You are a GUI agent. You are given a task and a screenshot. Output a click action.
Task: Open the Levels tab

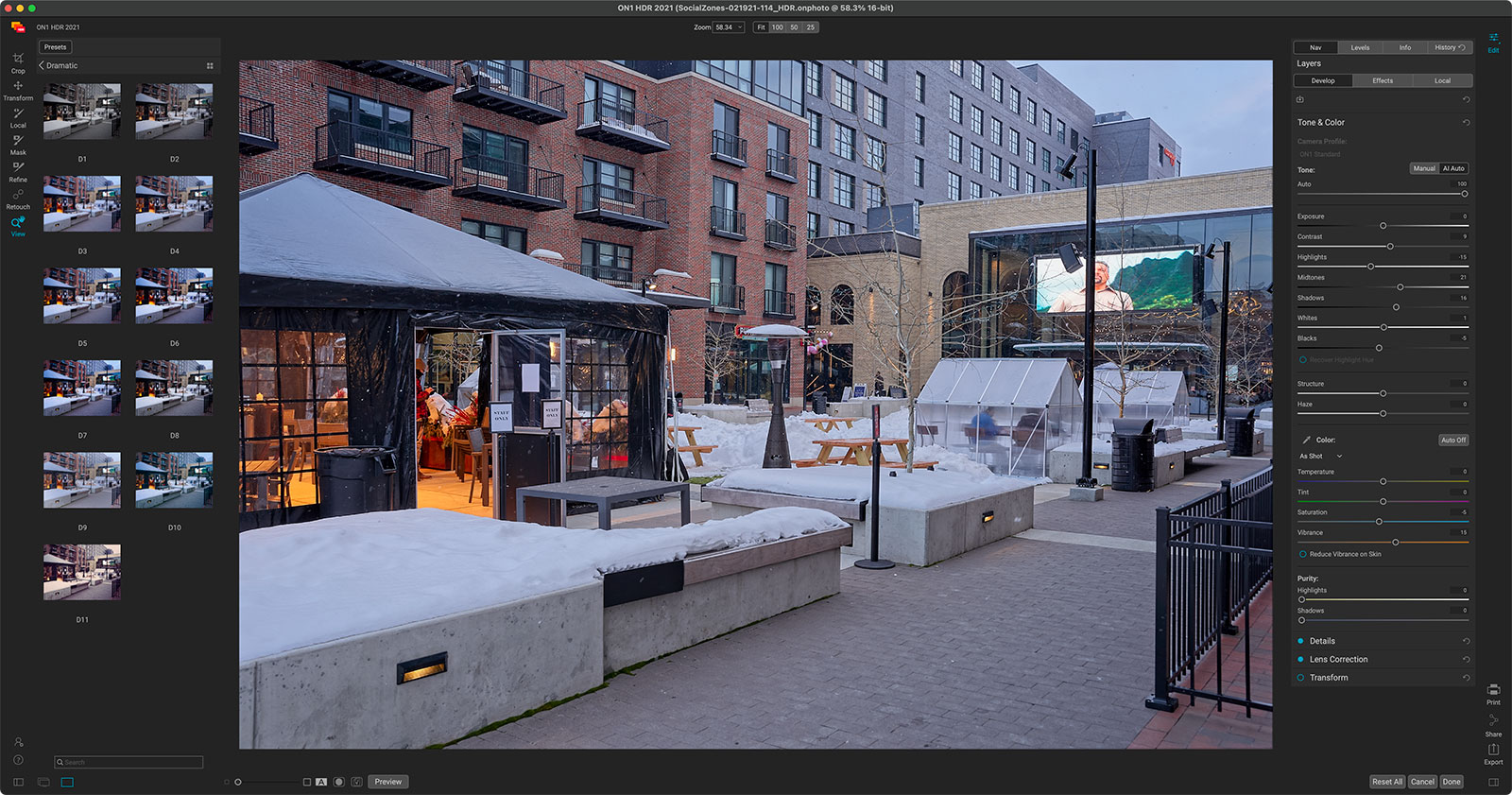(1360, 47)
